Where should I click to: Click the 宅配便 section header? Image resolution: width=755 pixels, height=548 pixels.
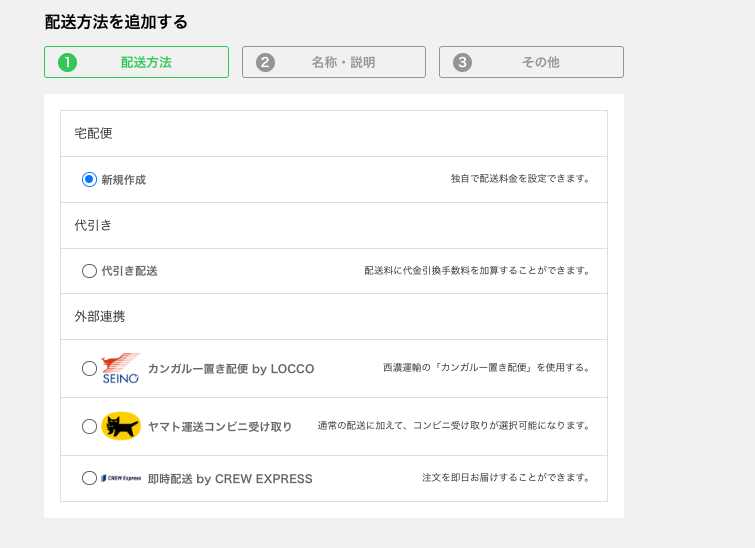tap(93, 133)
